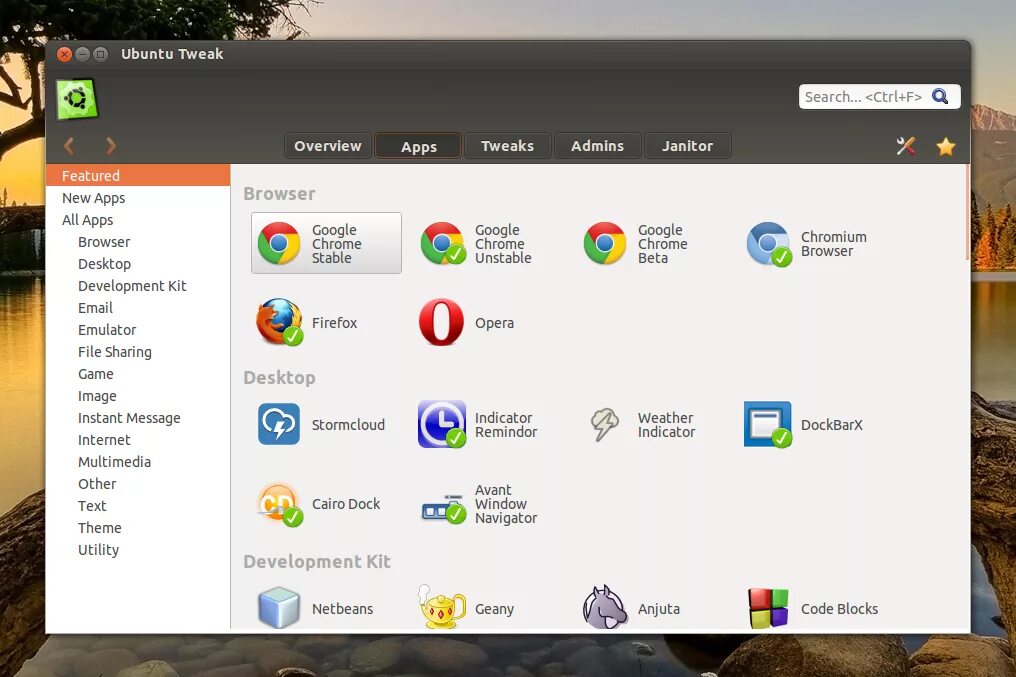
Task: Select the DockBarX icon
Action: pos(768,424)
